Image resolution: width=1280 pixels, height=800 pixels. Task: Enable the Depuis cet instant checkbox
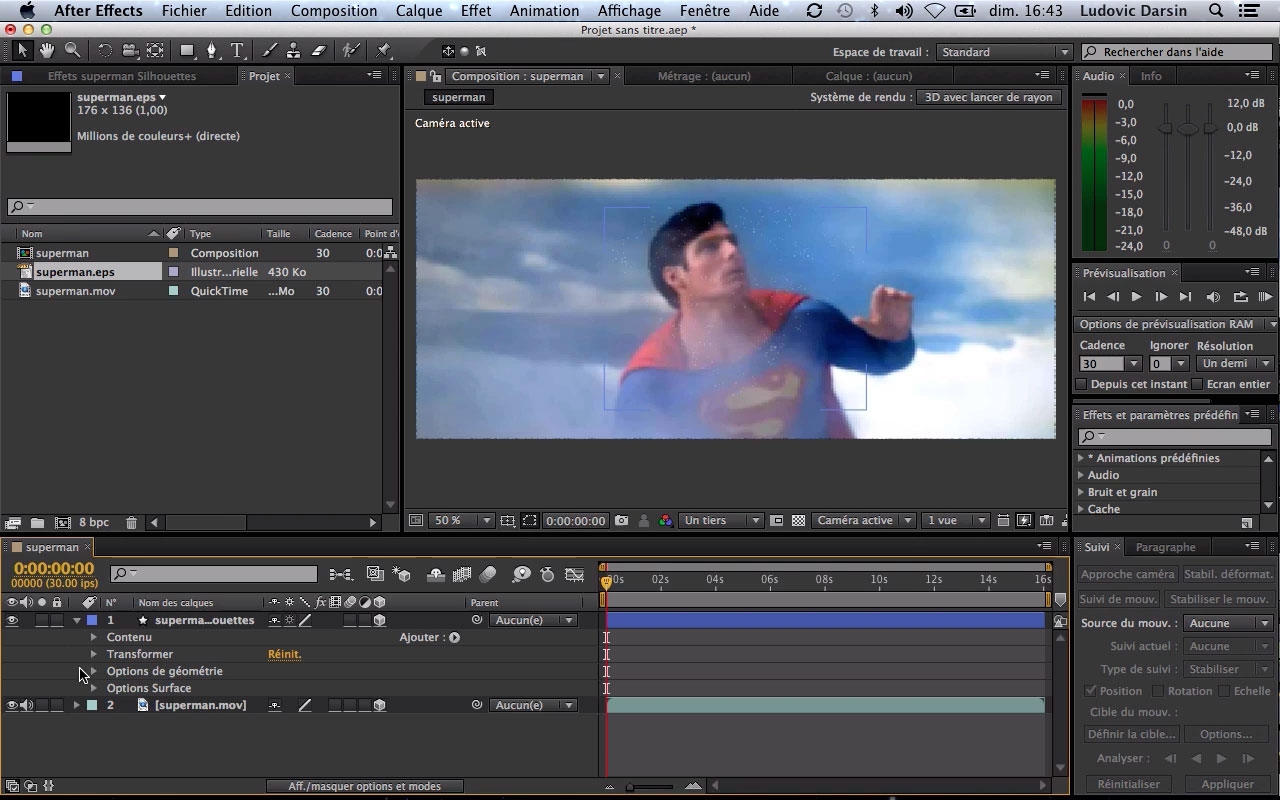[1081, 384]
